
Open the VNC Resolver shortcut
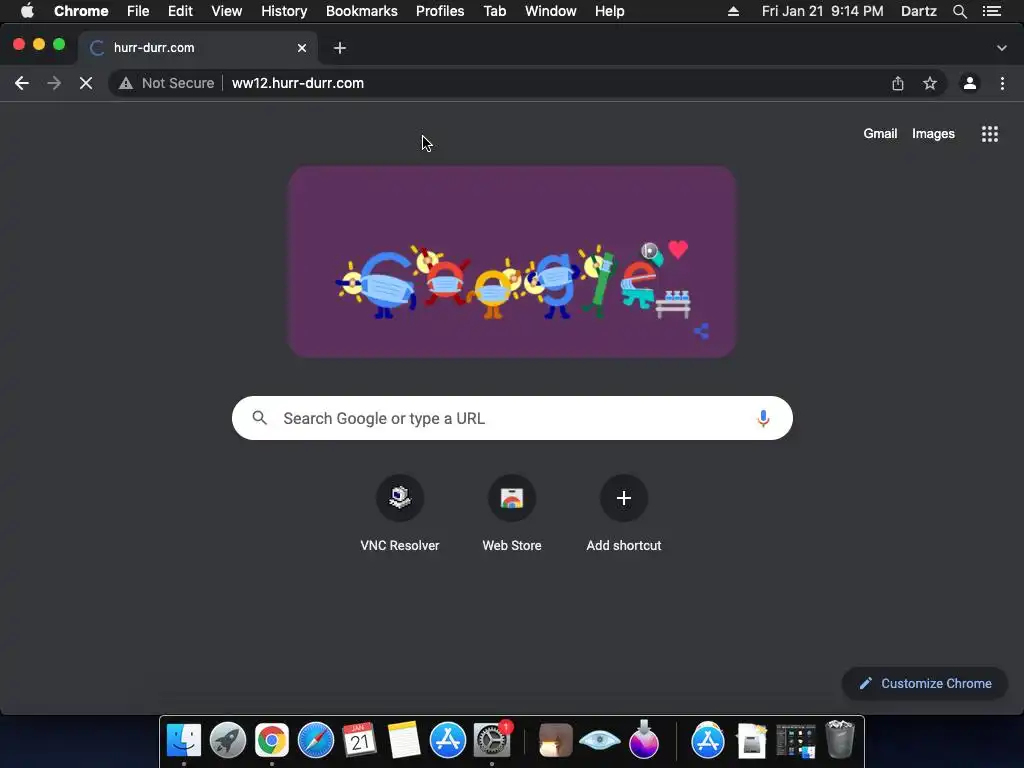click(400, 515)
